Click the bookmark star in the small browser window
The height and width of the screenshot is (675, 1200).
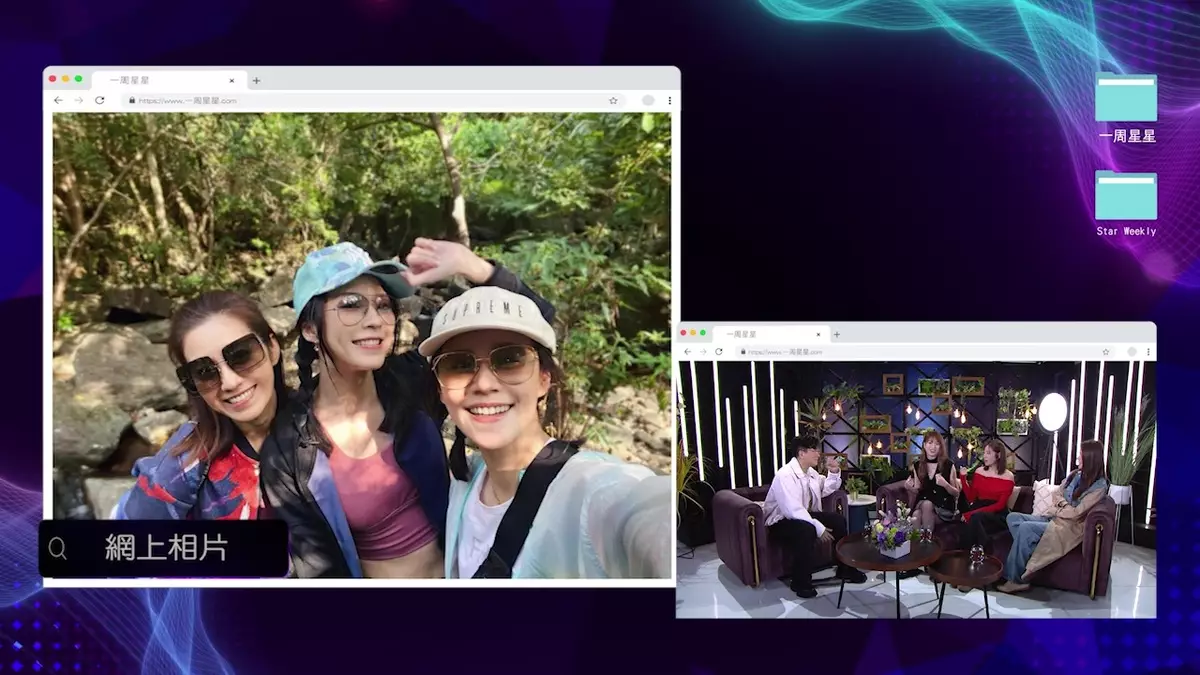(x=1105, y=352)
